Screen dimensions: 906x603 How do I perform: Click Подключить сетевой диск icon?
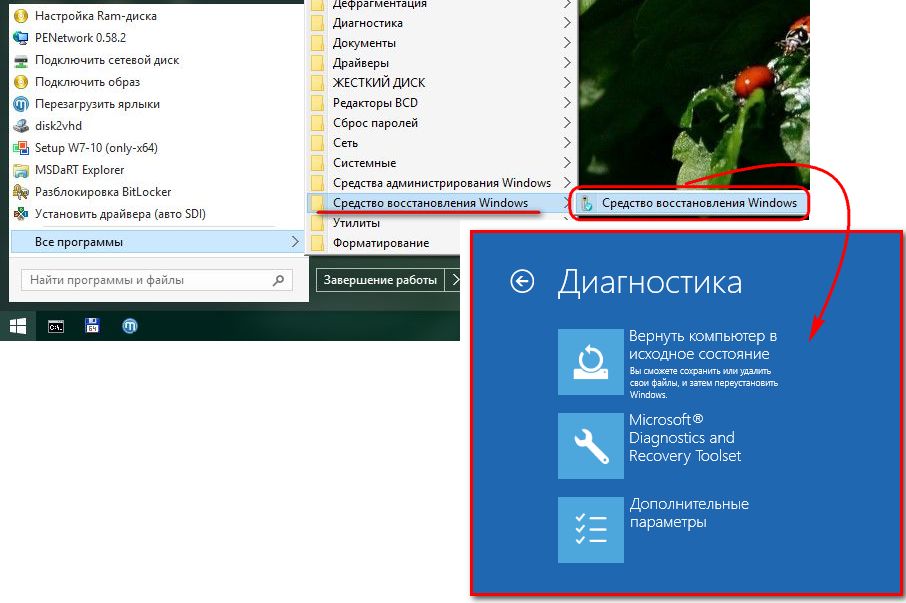pos(21,60)
